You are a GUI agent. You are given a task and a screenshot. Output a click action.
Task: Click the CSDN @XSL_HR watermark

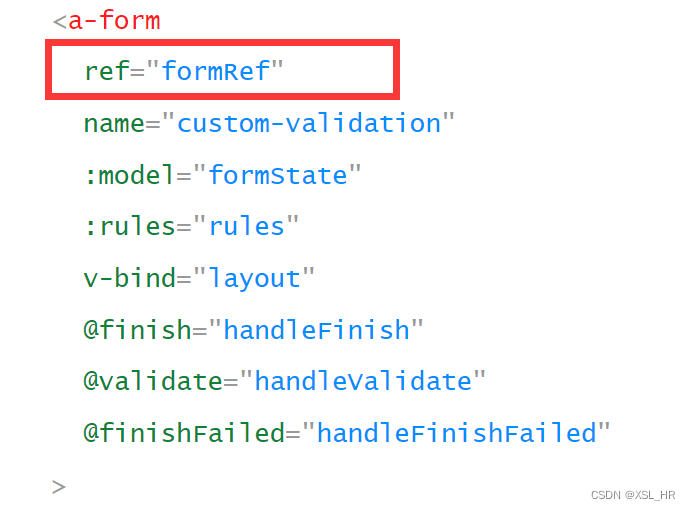point(633,495)
